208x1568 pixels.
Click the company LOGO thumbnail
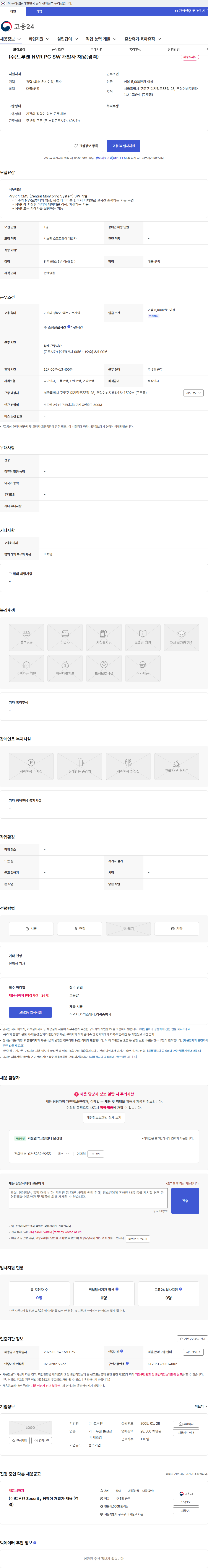(x=30, y=1427)
